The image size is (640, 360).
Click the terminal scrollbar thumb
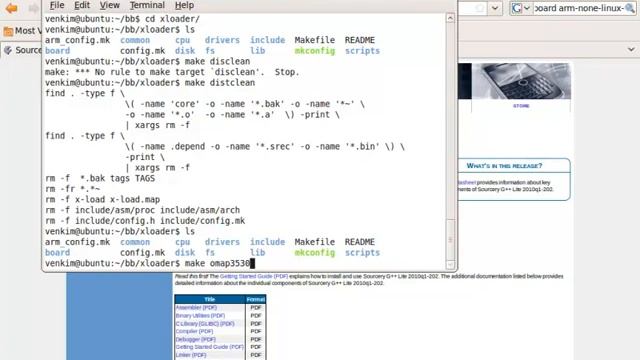tap(450, 240)
